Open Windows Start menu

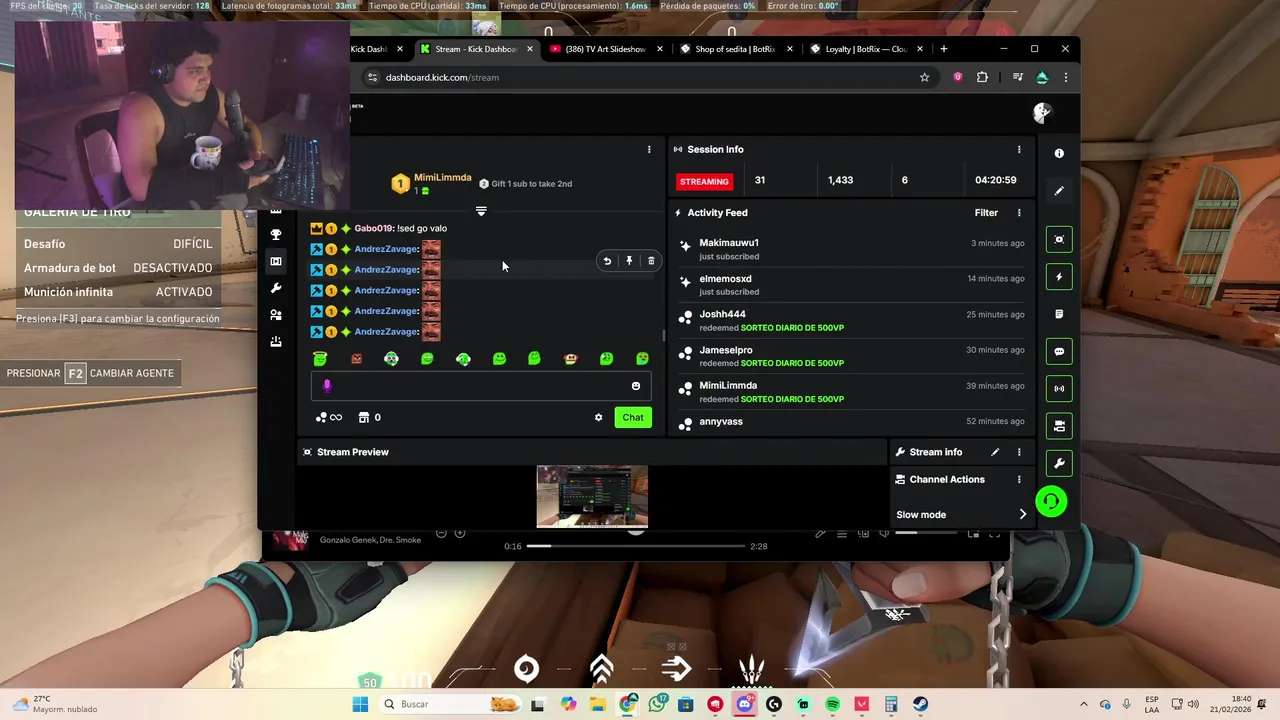[x=360, y=704]
